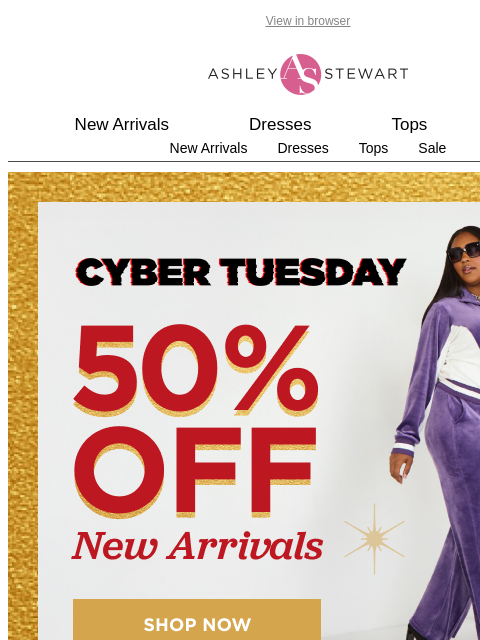Screen dimensions: 480x640
Task: Click the gold glitter banner border
Action: (23, 406)
